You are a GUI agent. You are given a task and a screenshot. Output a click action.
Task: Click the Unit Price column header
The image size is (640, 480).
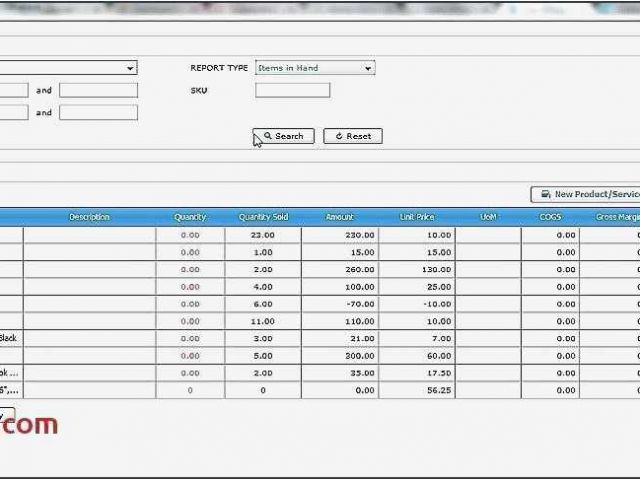[x=416, y=217]
